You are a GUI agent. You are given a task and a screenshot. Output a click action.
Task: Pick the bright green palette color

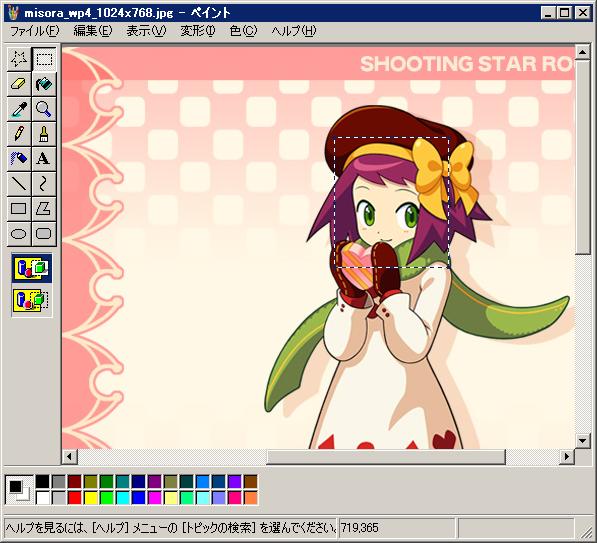(x=107, y=498)
